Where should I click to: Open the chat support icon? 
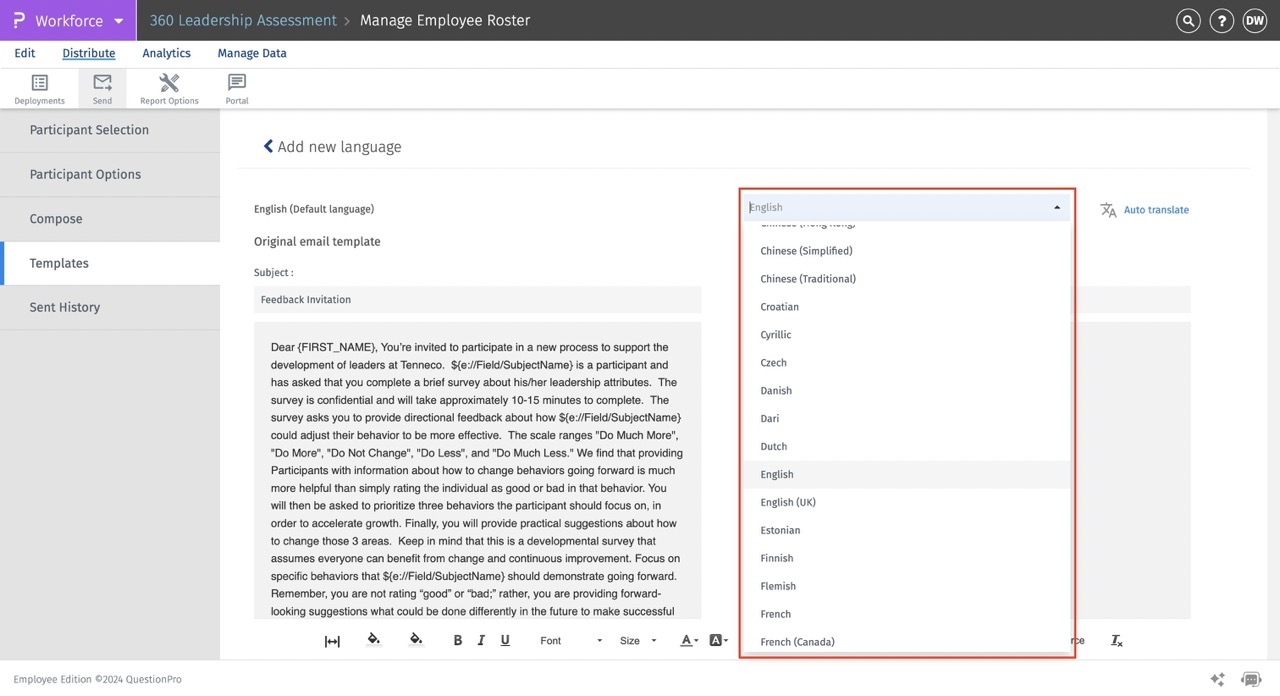pos(1250,679)
